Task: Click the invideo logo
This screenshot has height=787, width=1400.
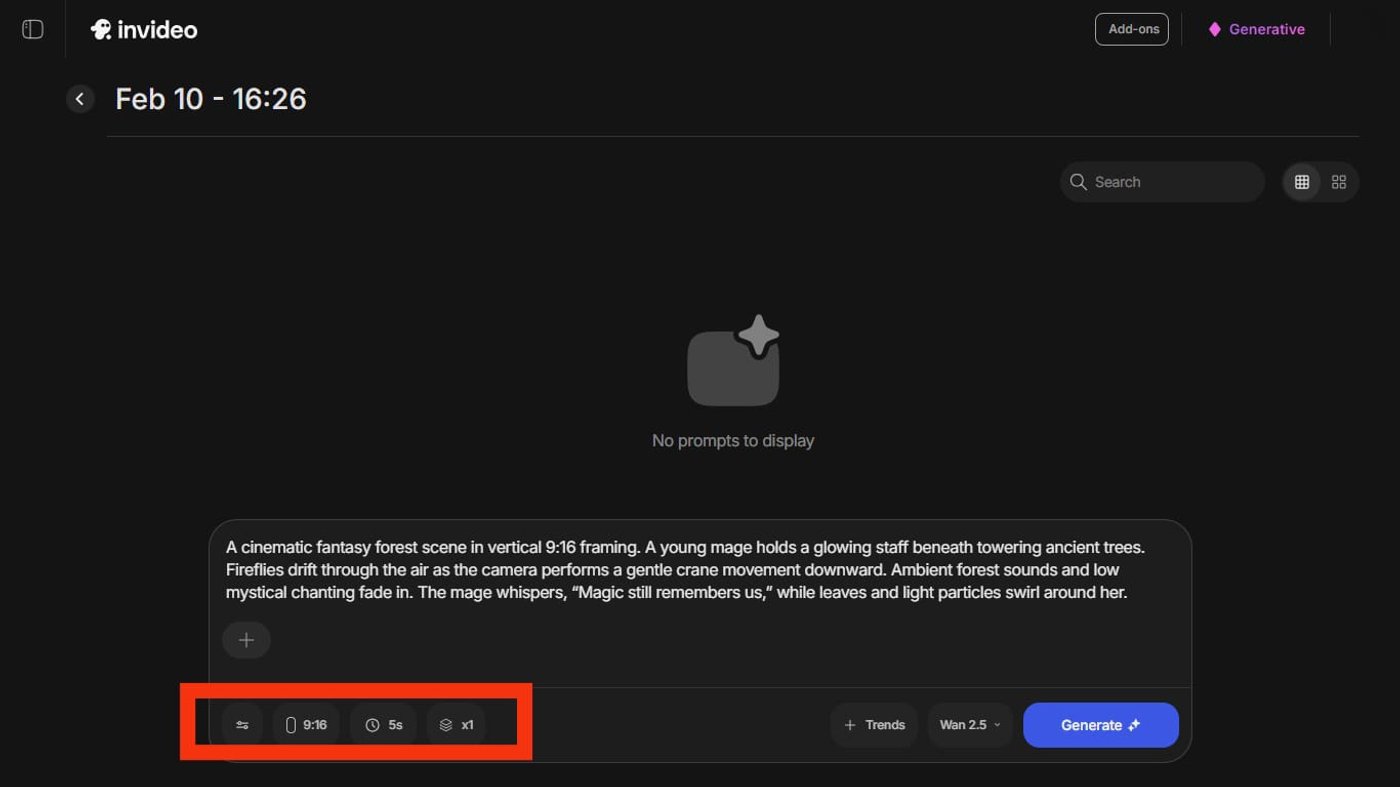Action: [x=144, y=30]
